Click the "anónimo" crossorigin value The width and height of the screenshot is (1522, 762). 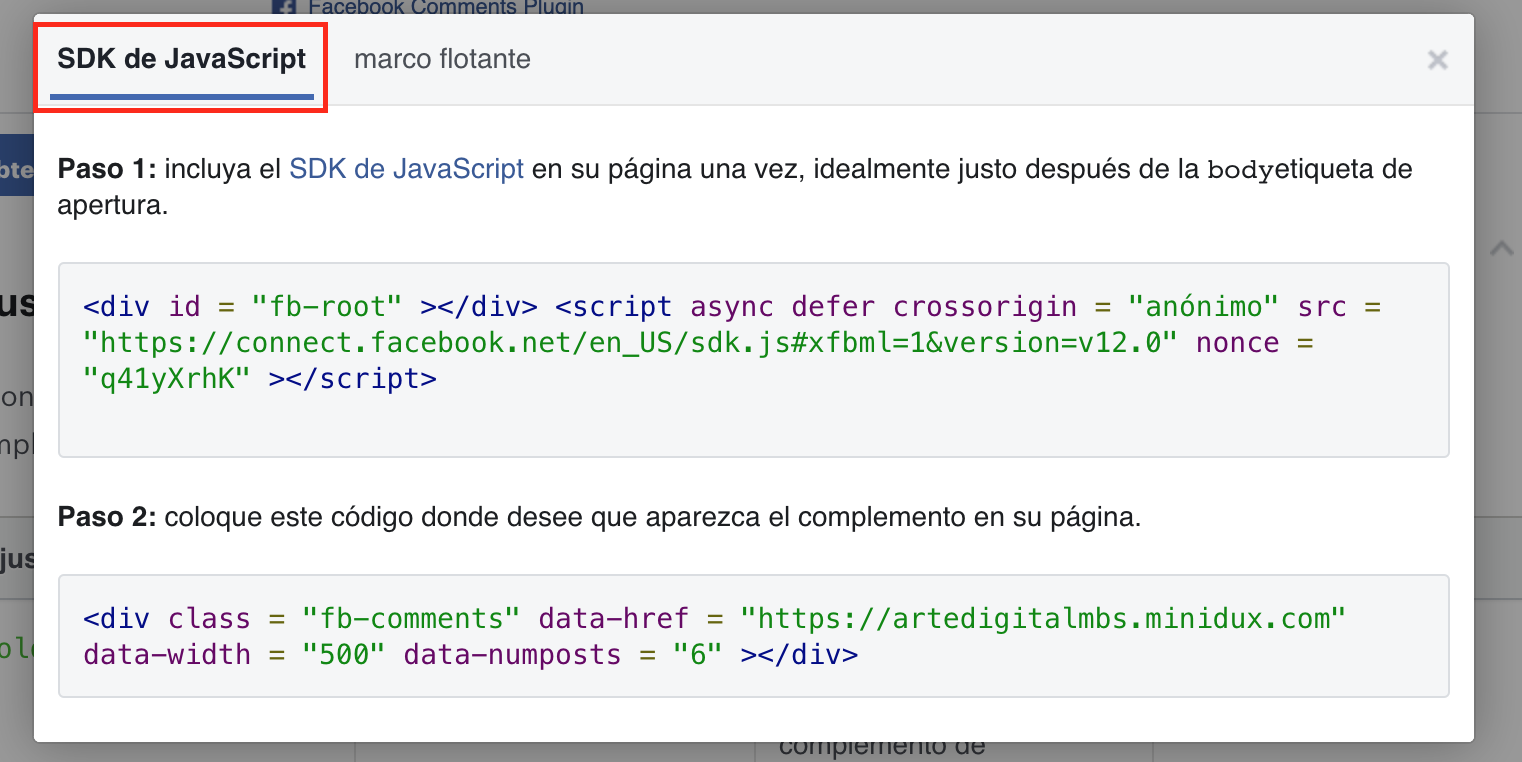click(1203, 306)
